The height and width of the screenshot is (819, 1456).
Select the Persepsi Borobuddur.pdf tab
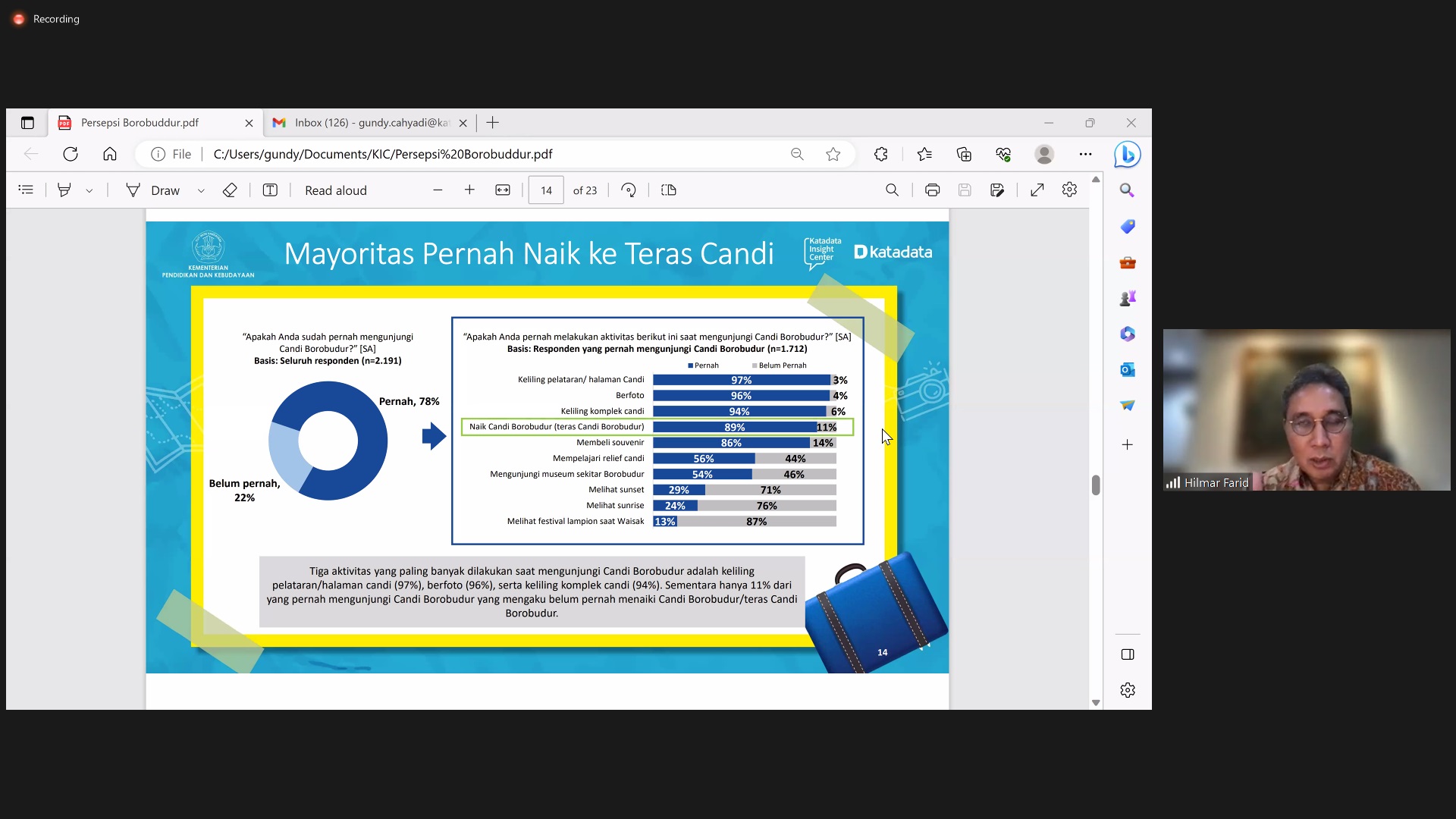pyautogui.click(x=140, y=123)
